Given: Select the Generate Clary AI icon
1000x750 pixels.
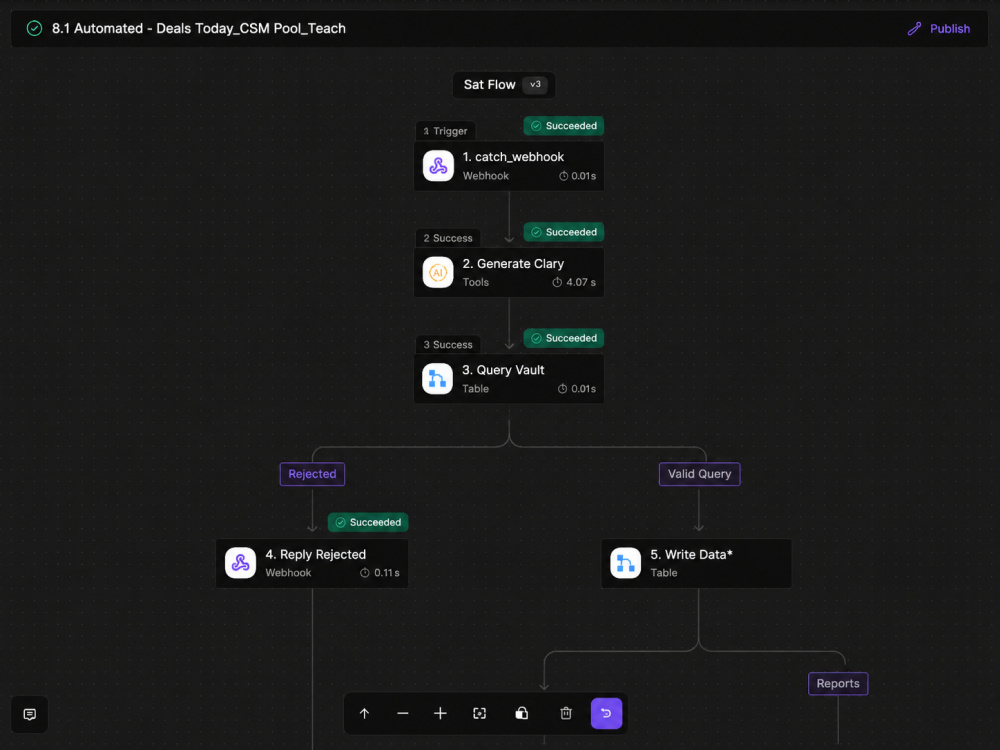Looking at the screenshot, I should pyautogui.click(x=438, y=272).
